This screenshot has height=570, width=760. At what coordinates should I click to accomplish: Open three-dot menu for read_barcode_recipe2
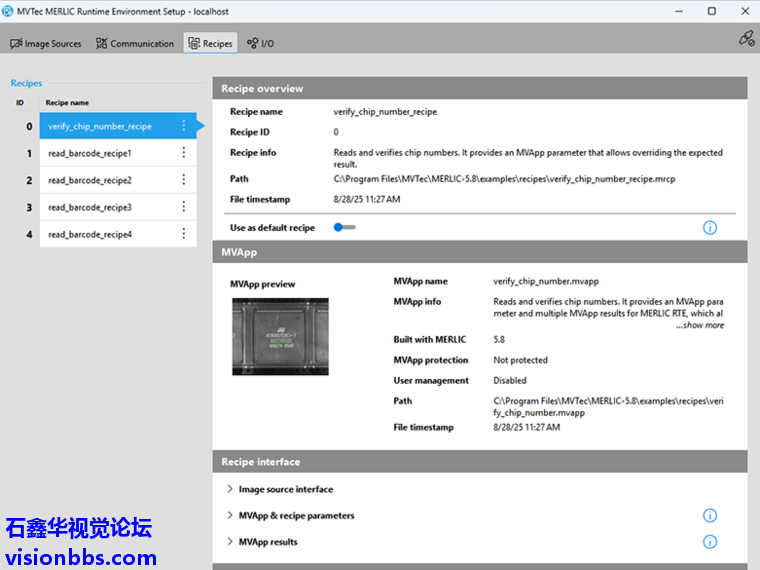pos(184,180)
